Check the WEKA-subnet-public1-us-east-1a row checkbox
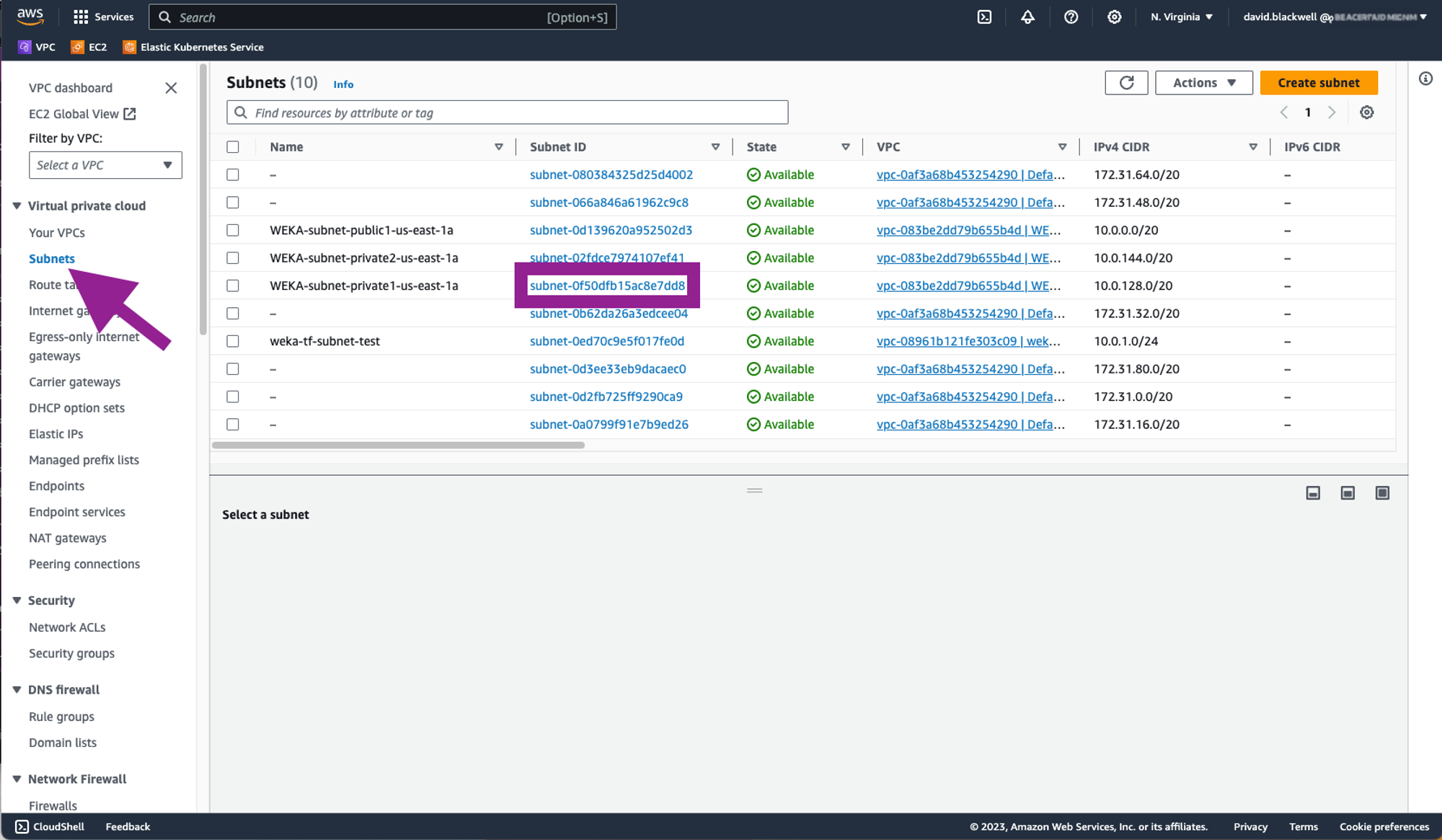This screenshot has width=1442, height=840. pyautogui.click(x=233, y=230)
